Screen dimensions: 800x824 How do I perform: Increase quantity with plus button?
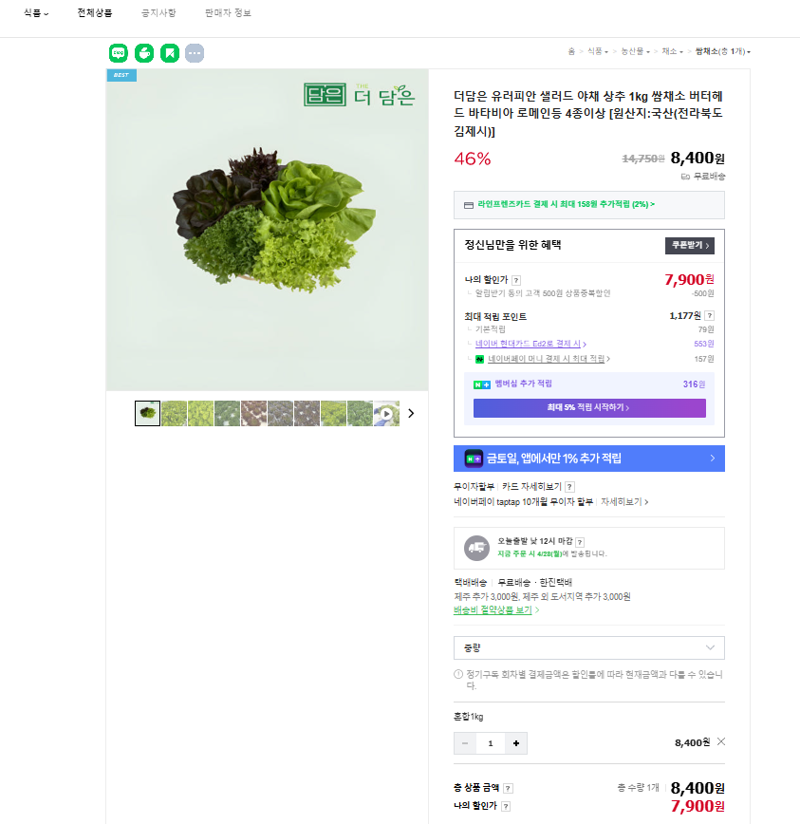516,743
